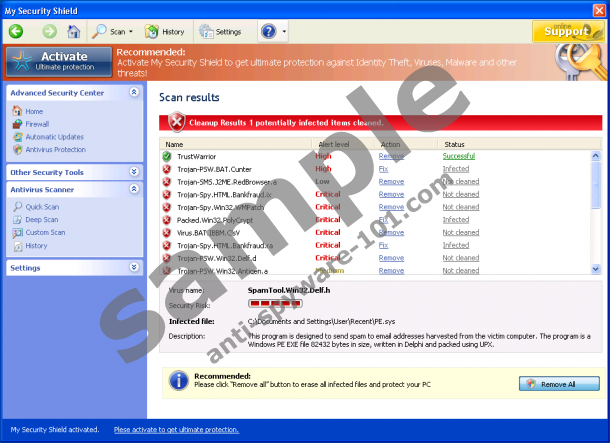
Task: Expand the Other Security Tools section
Action: click(134, 172)
